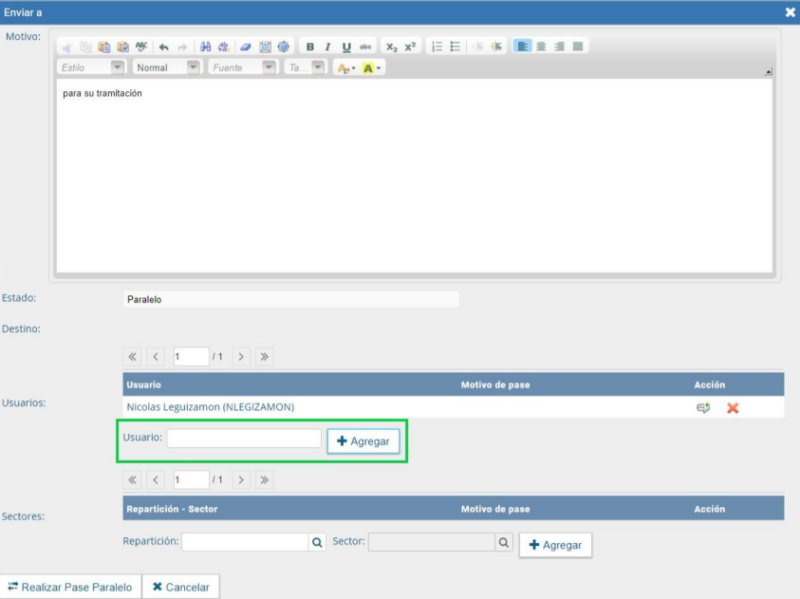Apply subscript formatting
800x599 pixels.
[392, 47]
